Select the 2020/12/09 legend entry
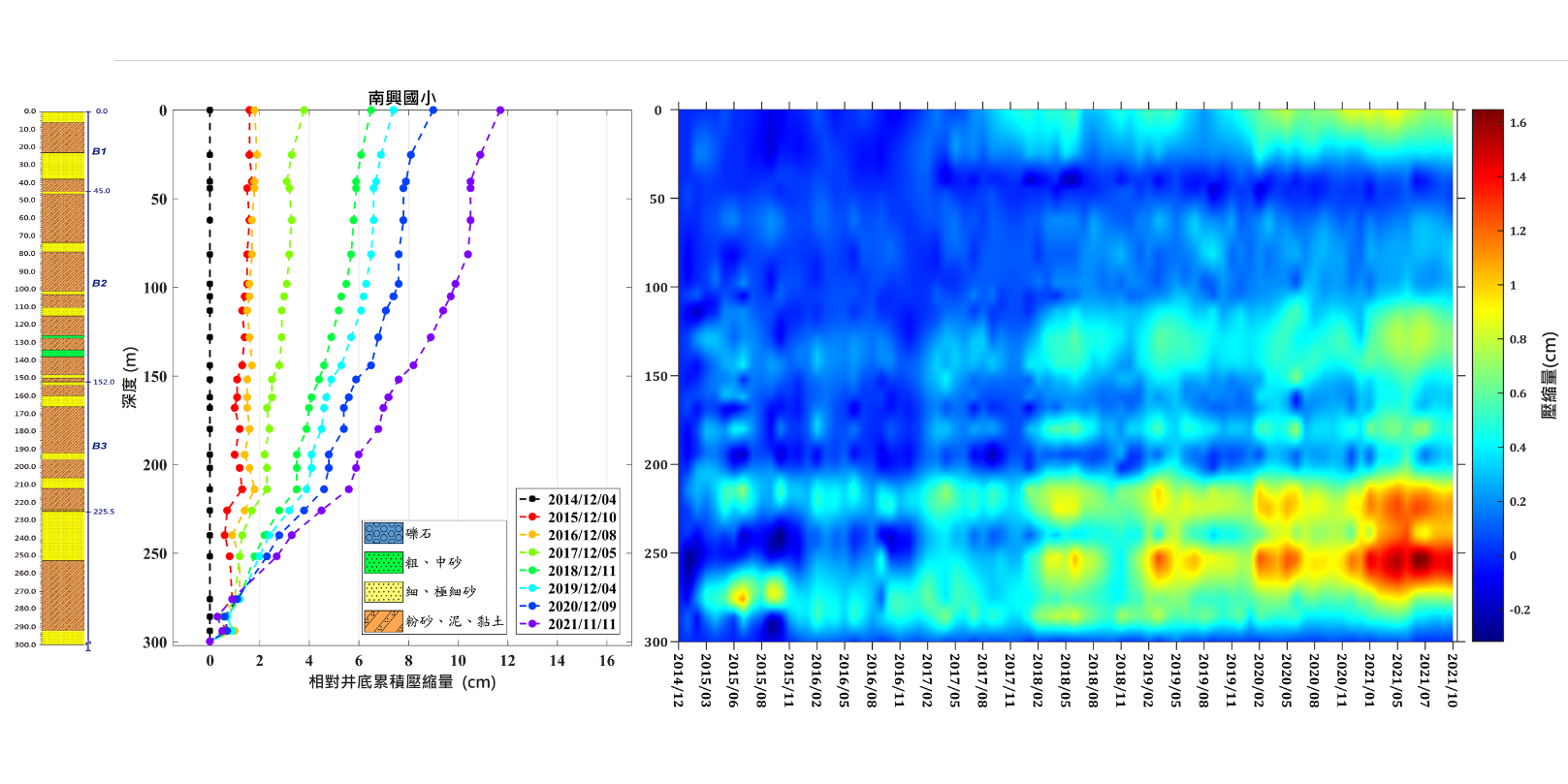The height and width of the screenshot is (784, 1568). pos(581,607)
